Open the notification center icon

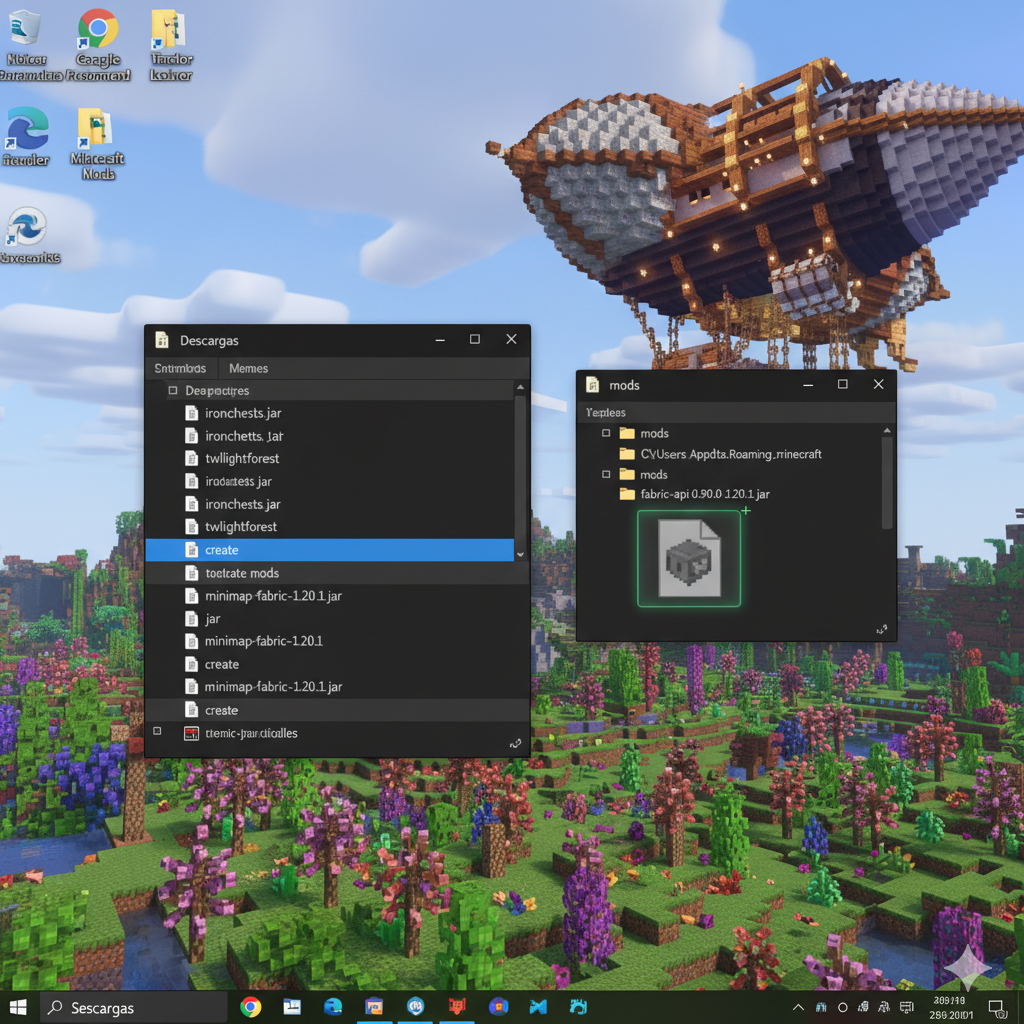coord(996,1007)
